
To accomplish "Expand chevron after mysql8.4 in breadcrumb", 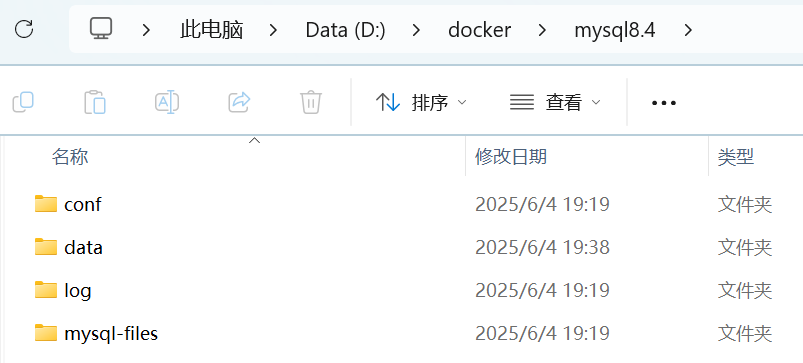I will coord(688,30).
